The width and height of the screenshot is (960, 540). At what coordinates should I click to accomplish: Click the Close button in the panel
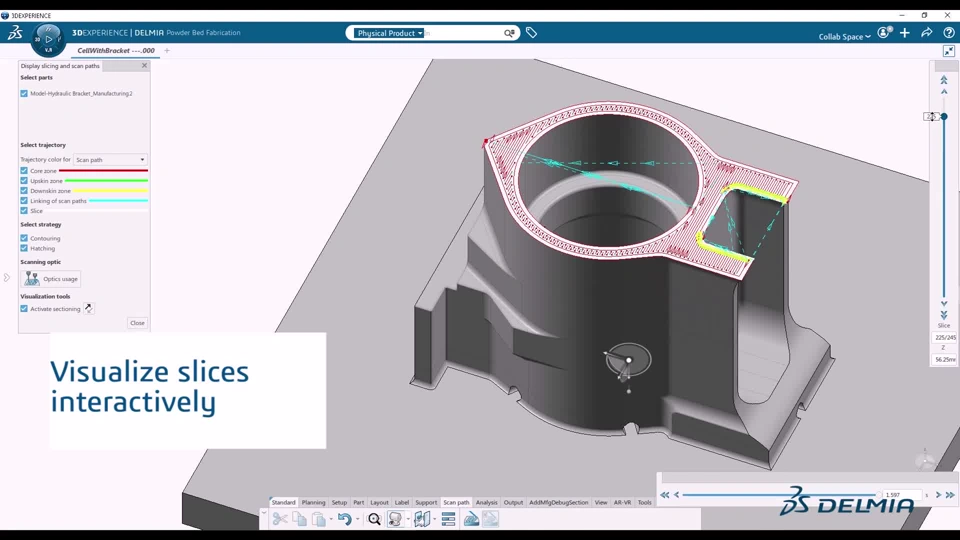click(x=137, y=323)
